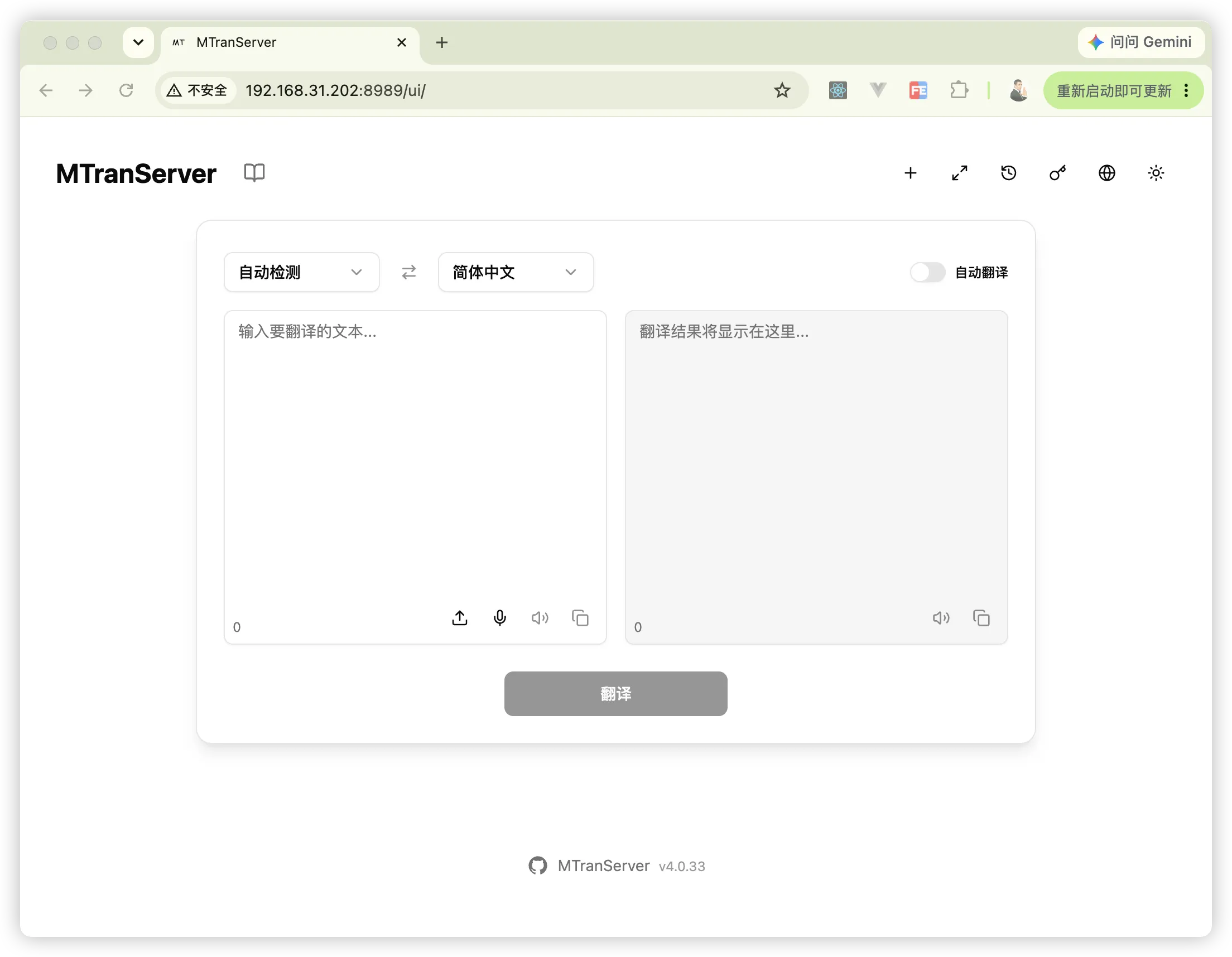Viewport: 1232px width, 957px height.
Task: Open the browser extensions puzzle icon
Action: (959, 90)
